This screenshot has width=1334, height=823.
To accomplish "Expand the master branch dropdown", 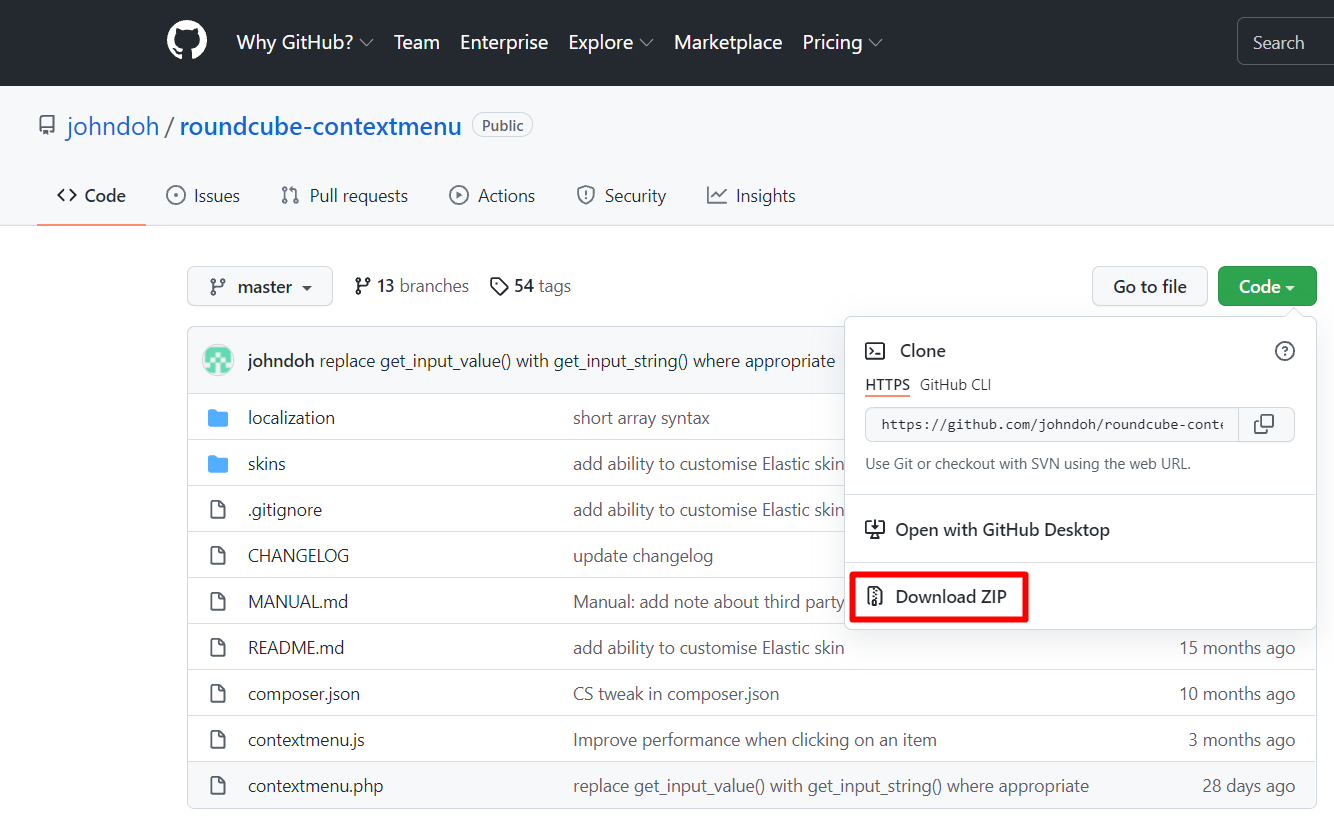I will 260,287.
